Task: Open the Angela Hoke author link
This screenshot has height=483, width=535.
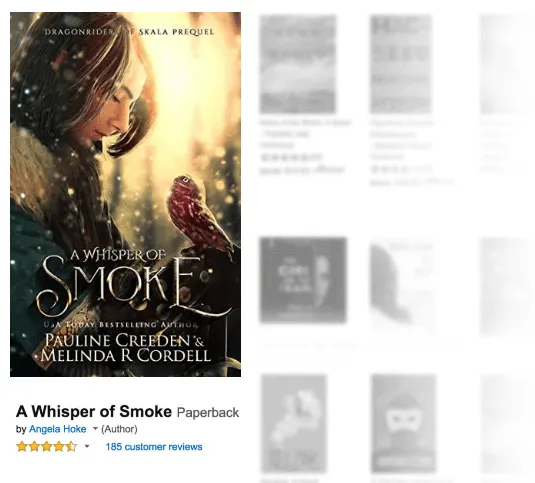Action: [x=58, y=429]
